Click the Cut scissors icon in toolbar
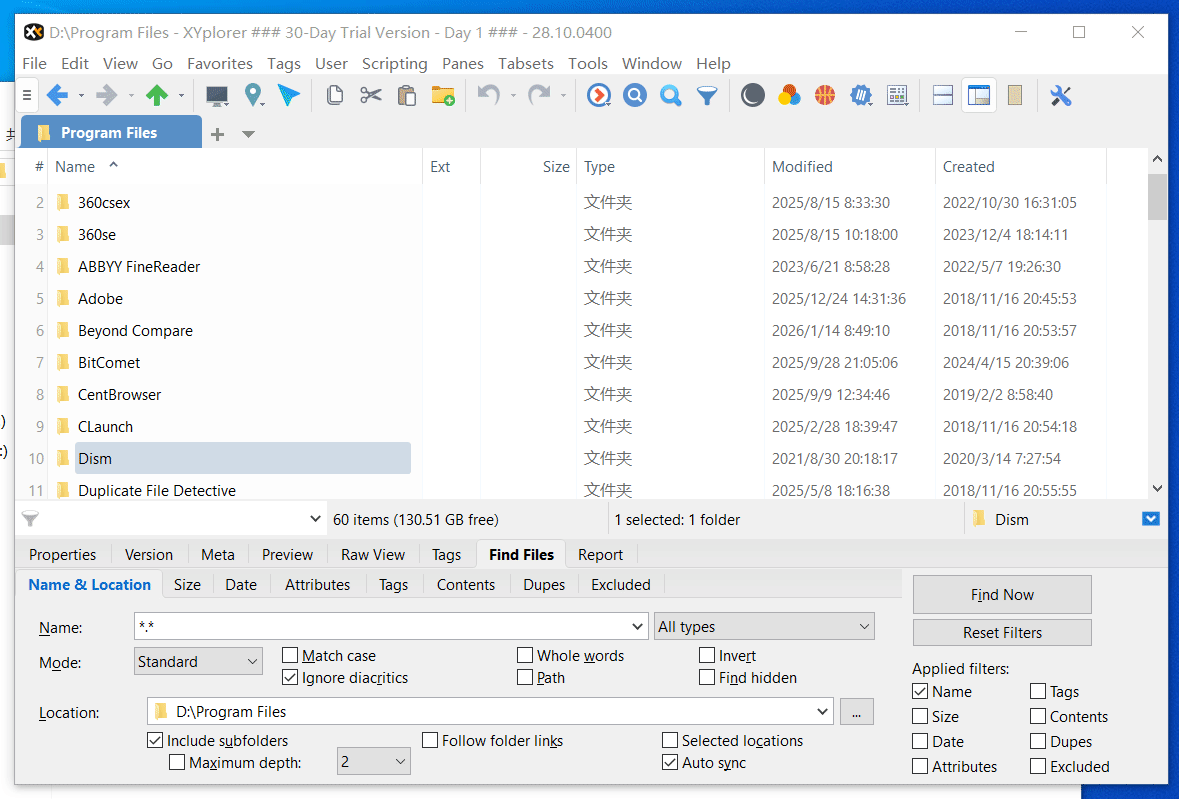1179x799 pixels. (371, 96)
